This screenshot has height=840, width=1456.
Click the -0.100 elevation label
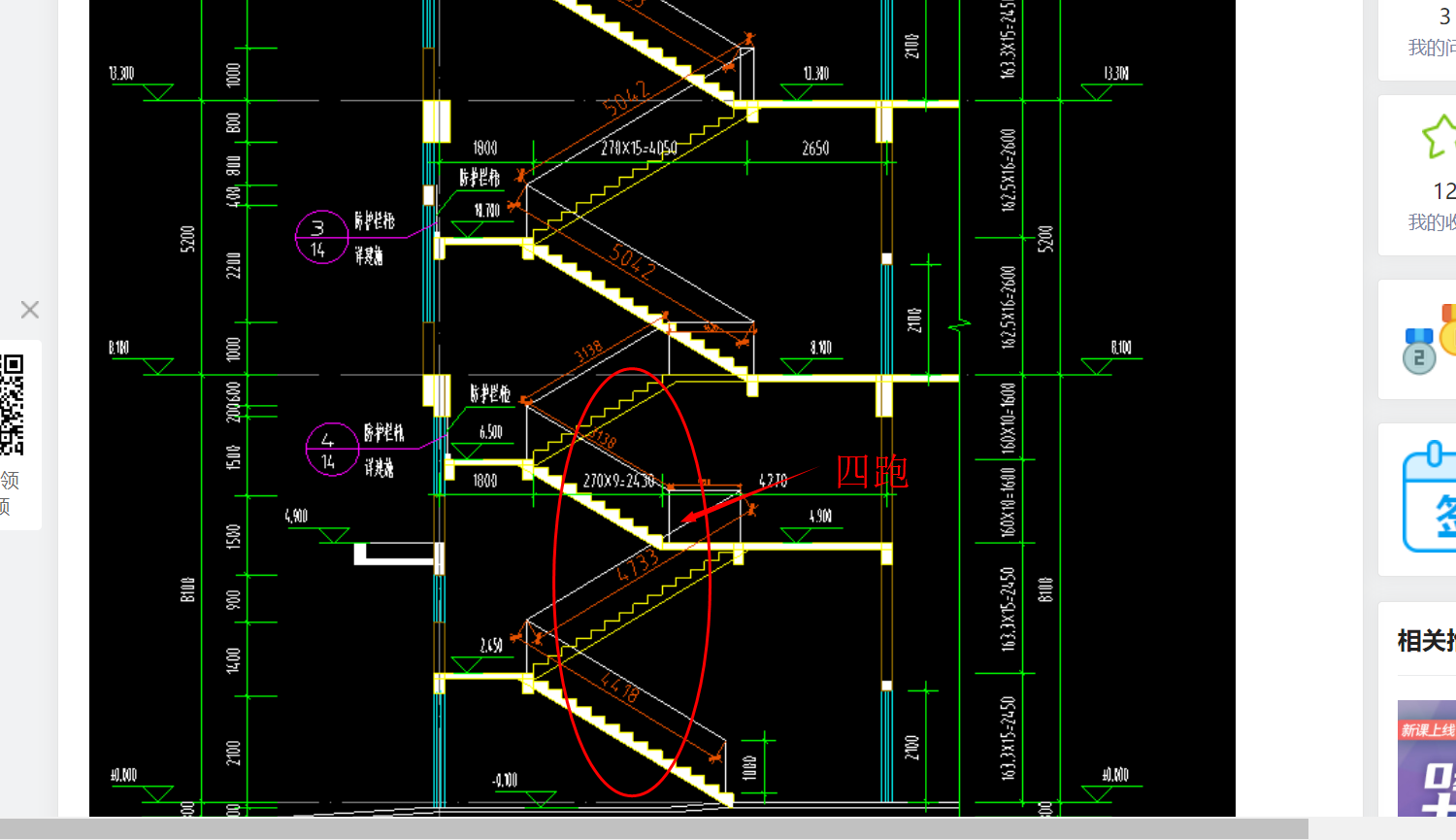click(x=505, y=780)
